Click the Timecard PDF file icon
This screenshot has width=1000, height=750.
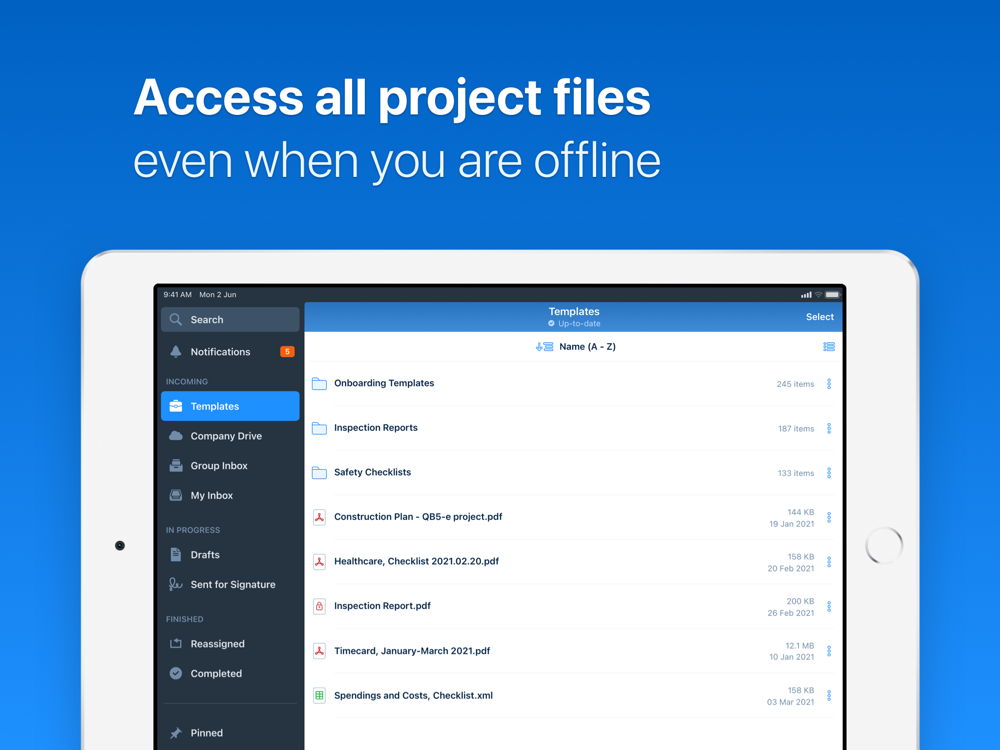pyautogui.click(x=320, y=651)
